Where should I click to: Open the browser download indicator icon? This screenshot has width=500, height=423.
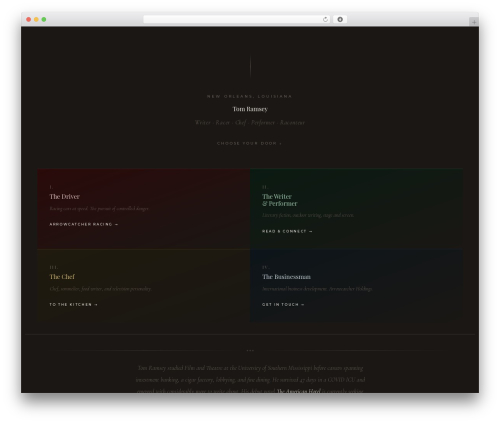coord(340,19)
